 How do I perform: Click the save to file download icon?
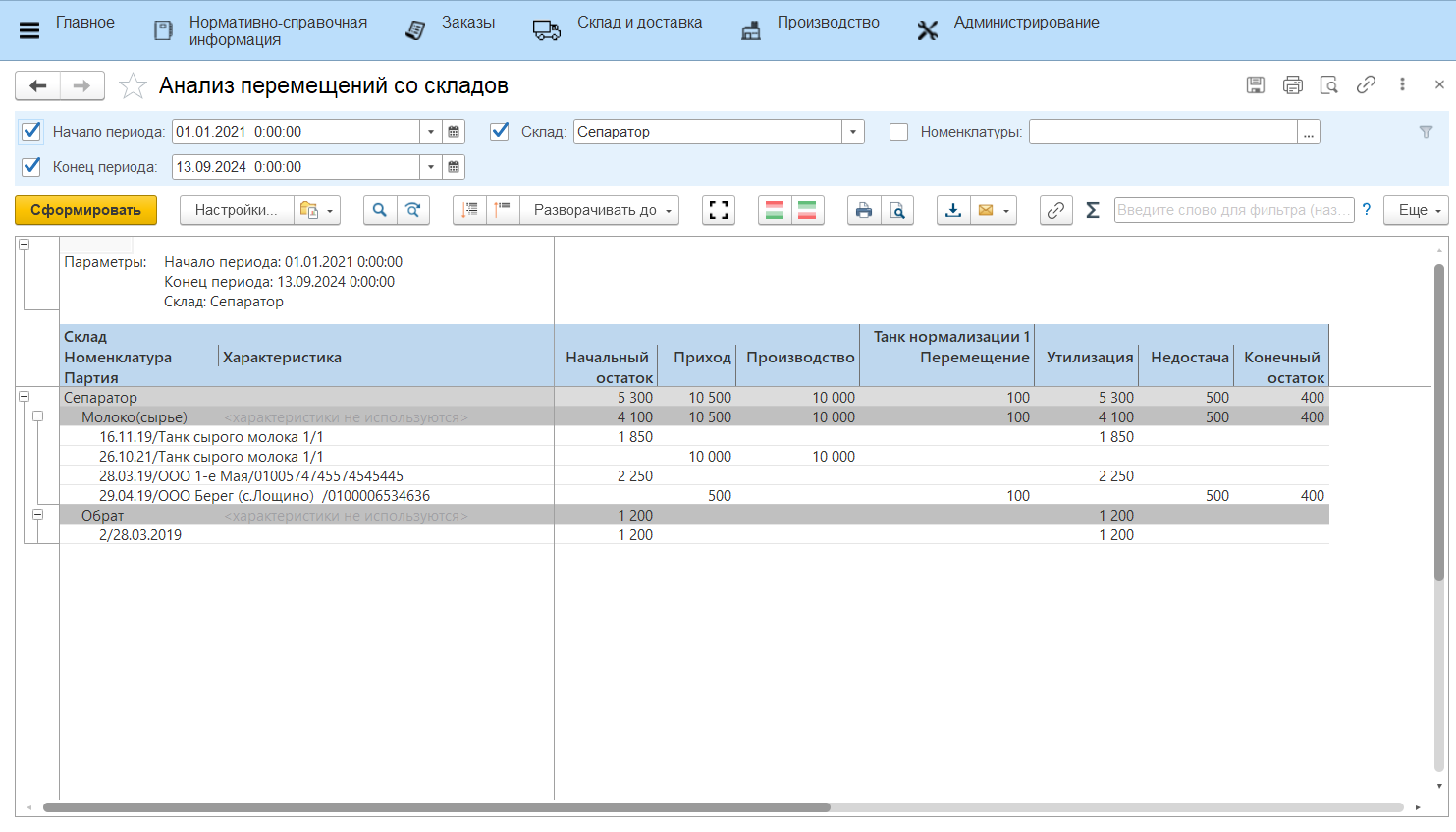tap(953, 210)
